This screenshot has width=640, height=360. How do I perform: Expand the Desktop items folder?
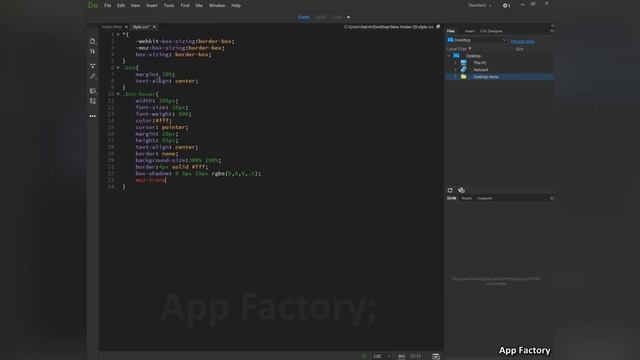[x=456, y=77]
